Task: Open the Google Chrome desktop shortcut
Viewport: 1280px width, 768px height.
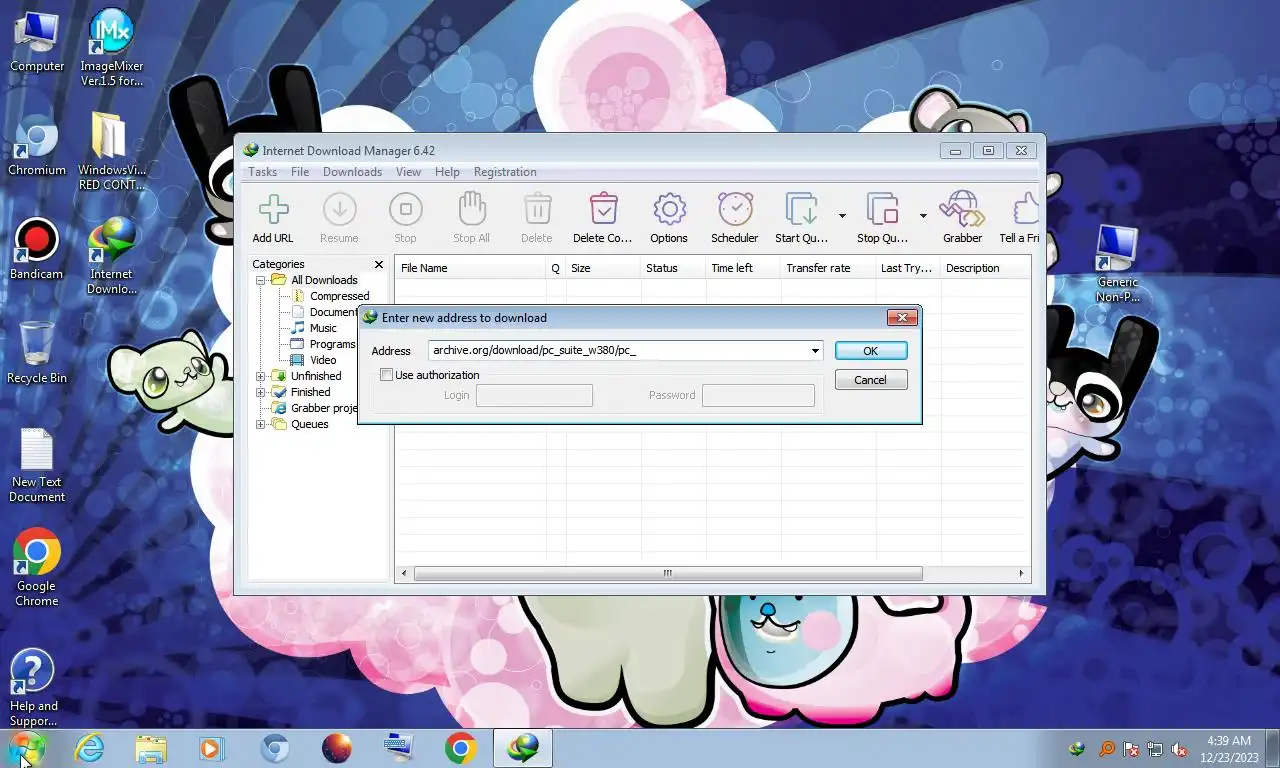Action: pyautogui.click(x=37, y=568)
